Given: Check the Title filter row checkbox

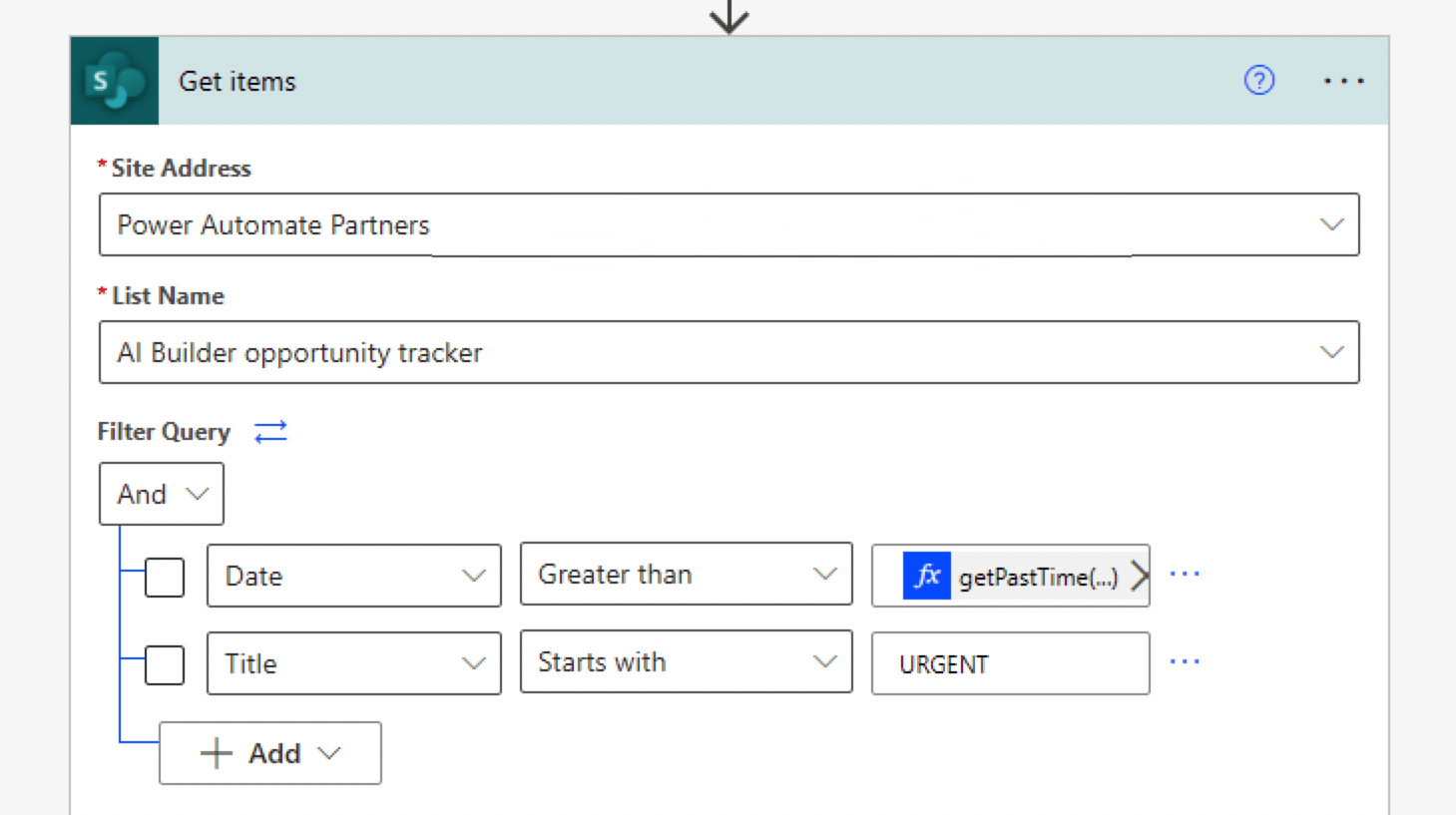Looking at the screenshot, I should coord(165,664).
